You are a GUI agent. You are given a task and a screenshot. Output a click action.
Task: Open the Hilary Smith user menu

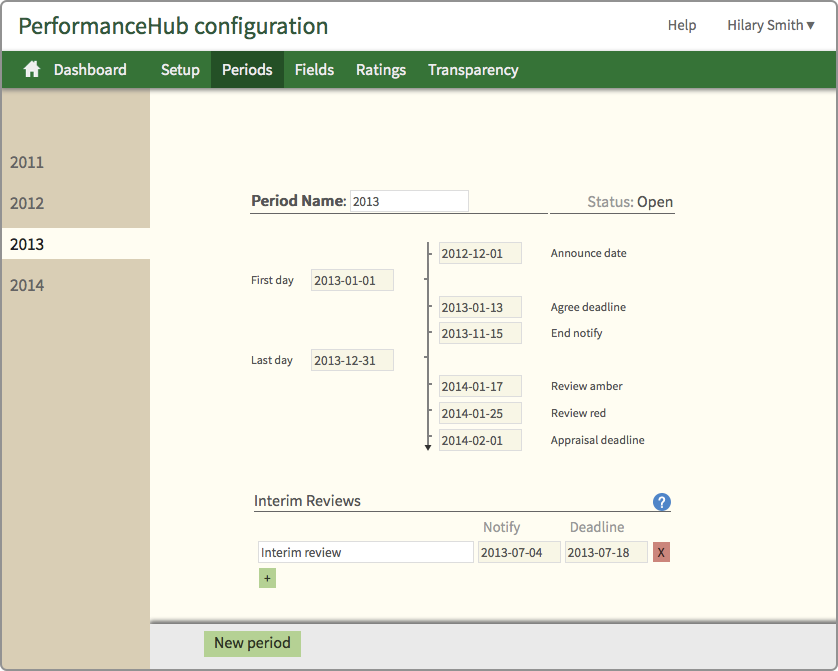771,25
